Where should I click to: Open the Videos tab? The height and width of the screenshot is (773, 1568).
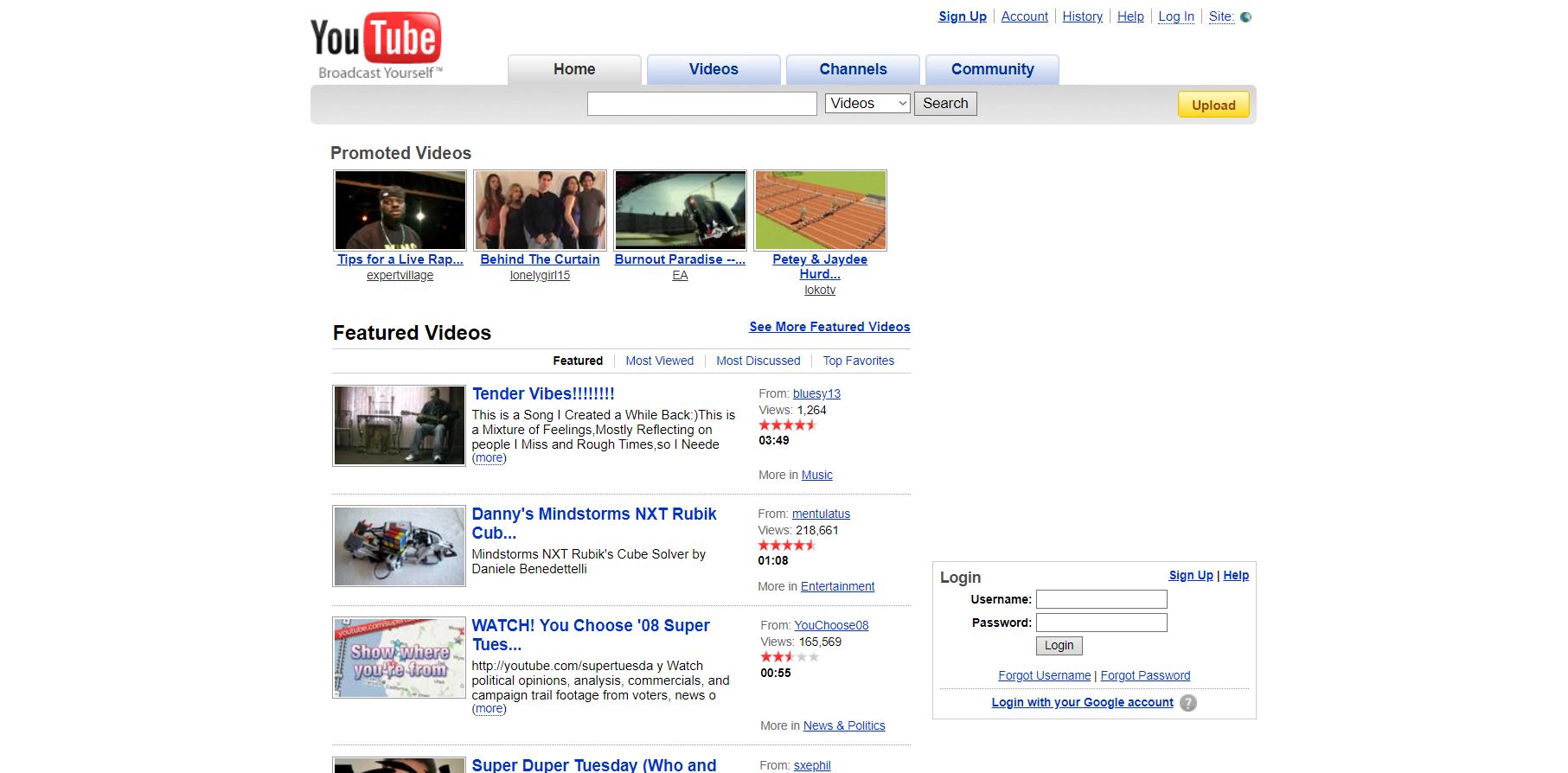tap(714, 69)
